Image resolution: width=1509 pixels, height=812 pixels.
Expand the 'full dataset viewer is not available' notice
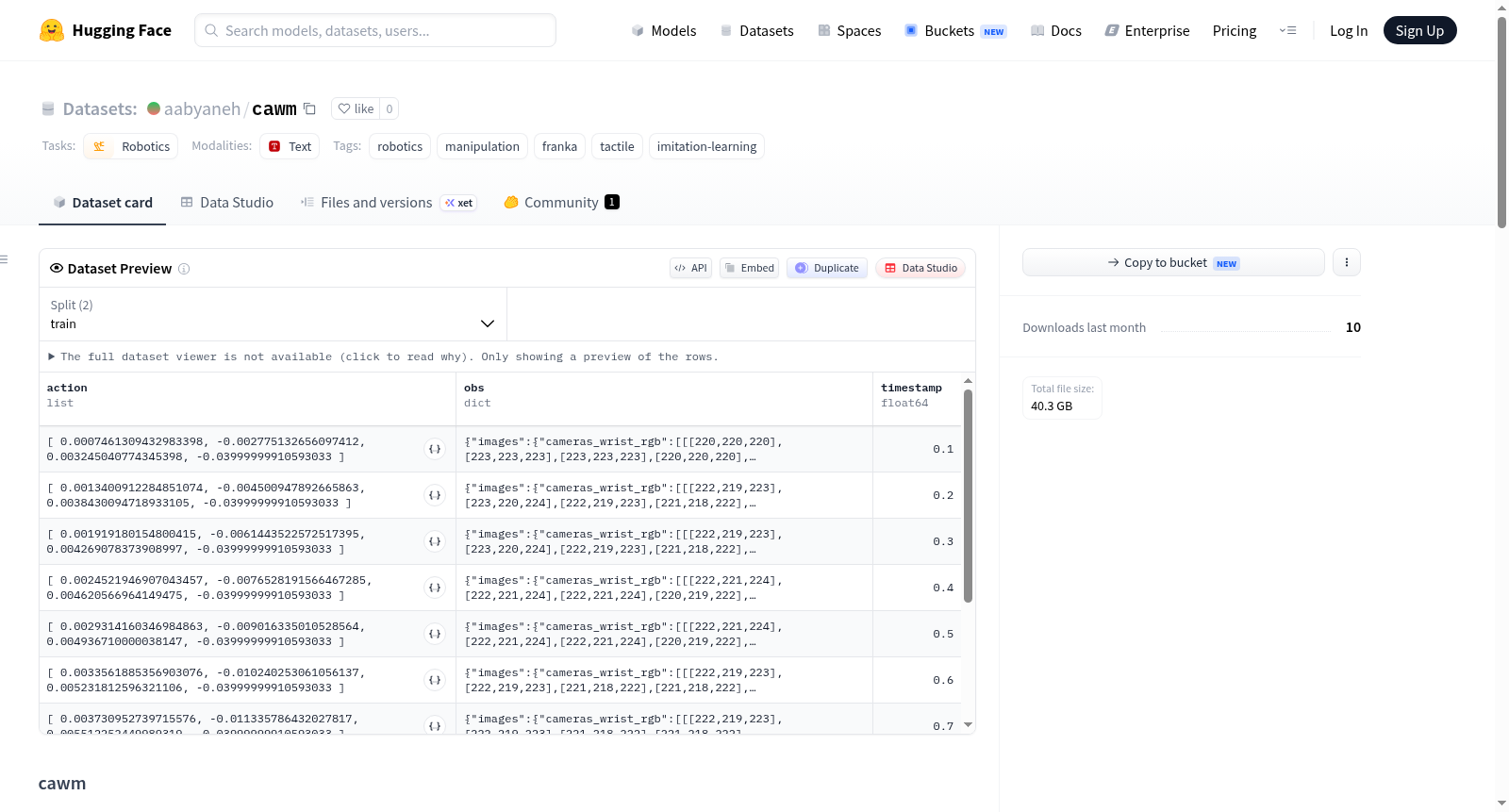[384, 356]
